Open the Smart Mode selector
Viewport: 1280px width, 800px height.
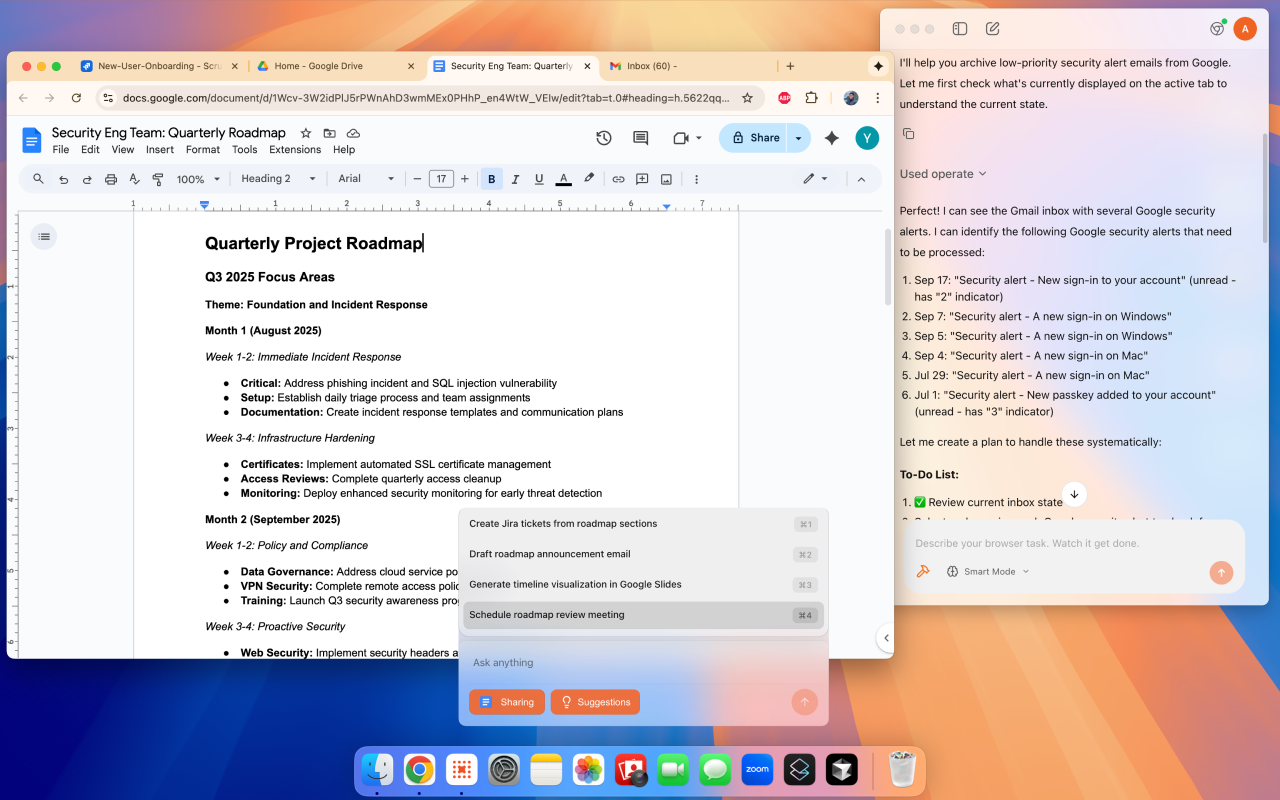pos(987,572)
